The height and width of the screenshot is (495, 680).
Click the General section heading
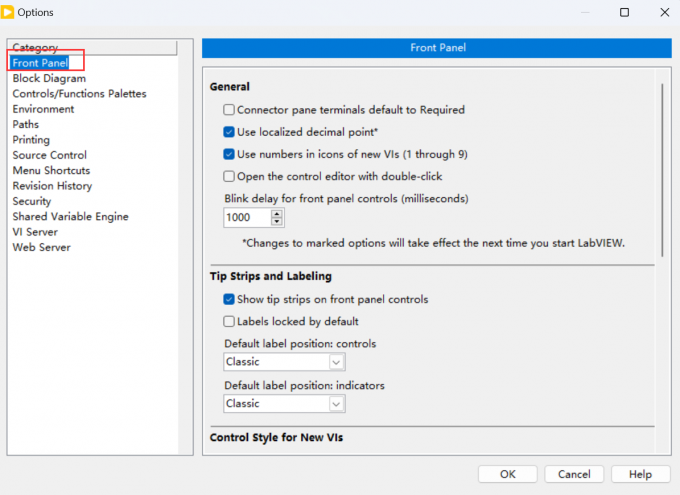click(x=229, y=87)
